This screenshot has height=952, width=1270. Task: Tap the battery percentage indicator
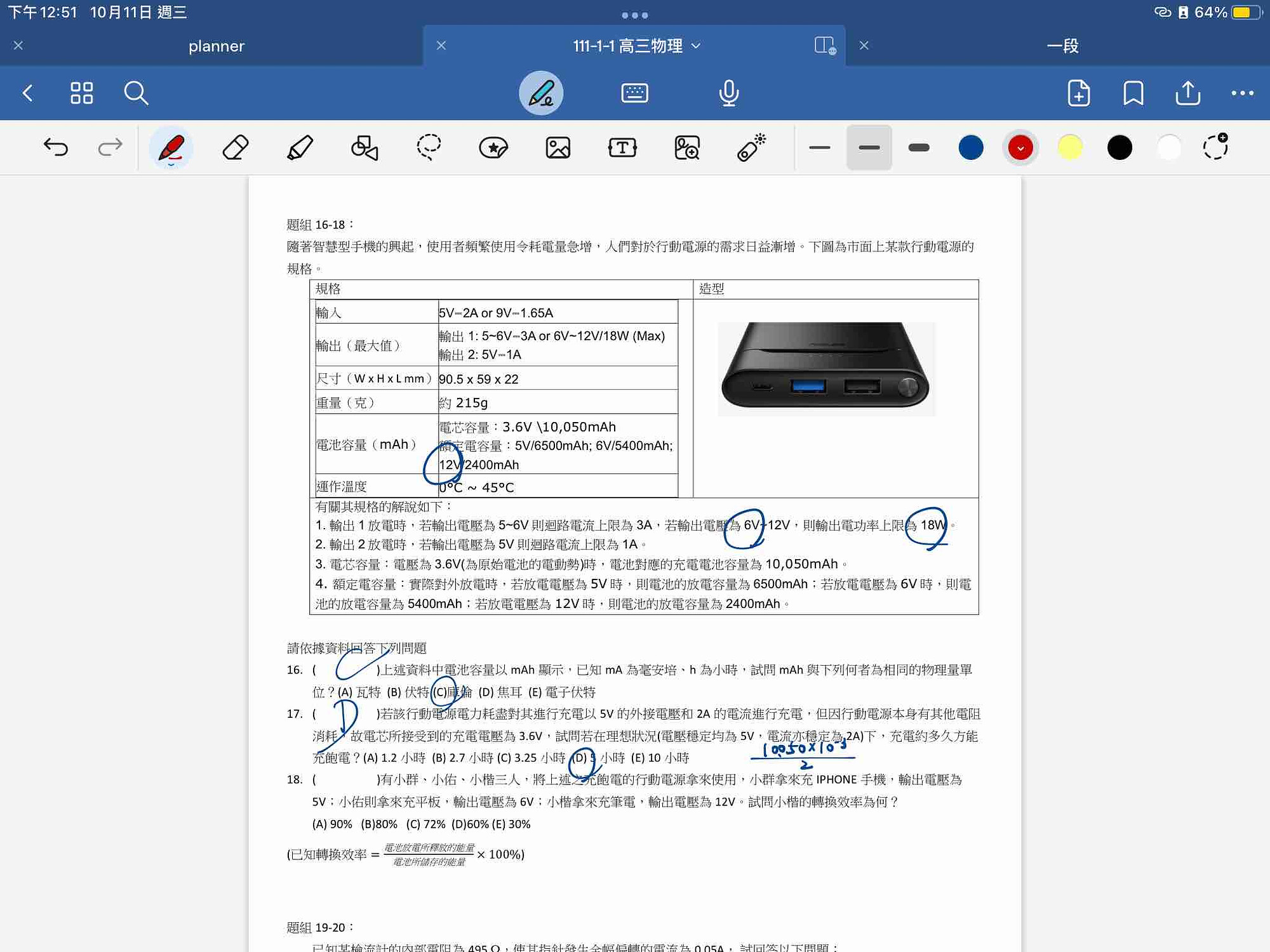[x=1210, y=12]
